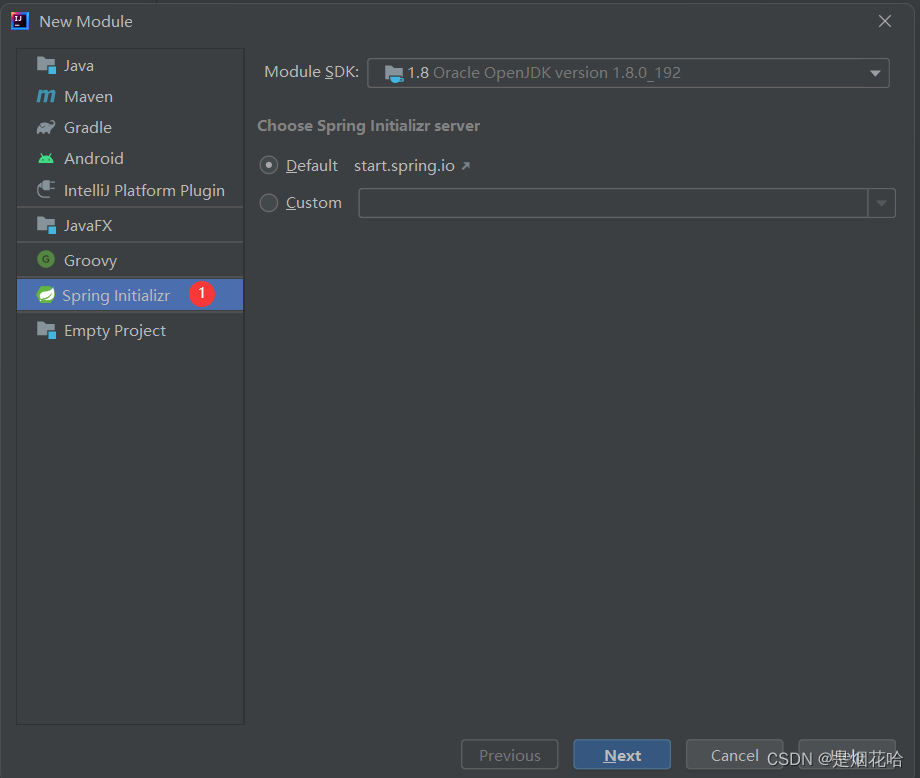The width and height of the screenshot is (920, 778).
Task: Click the Empty Project folder icon
Action: [x=46, y=330]
